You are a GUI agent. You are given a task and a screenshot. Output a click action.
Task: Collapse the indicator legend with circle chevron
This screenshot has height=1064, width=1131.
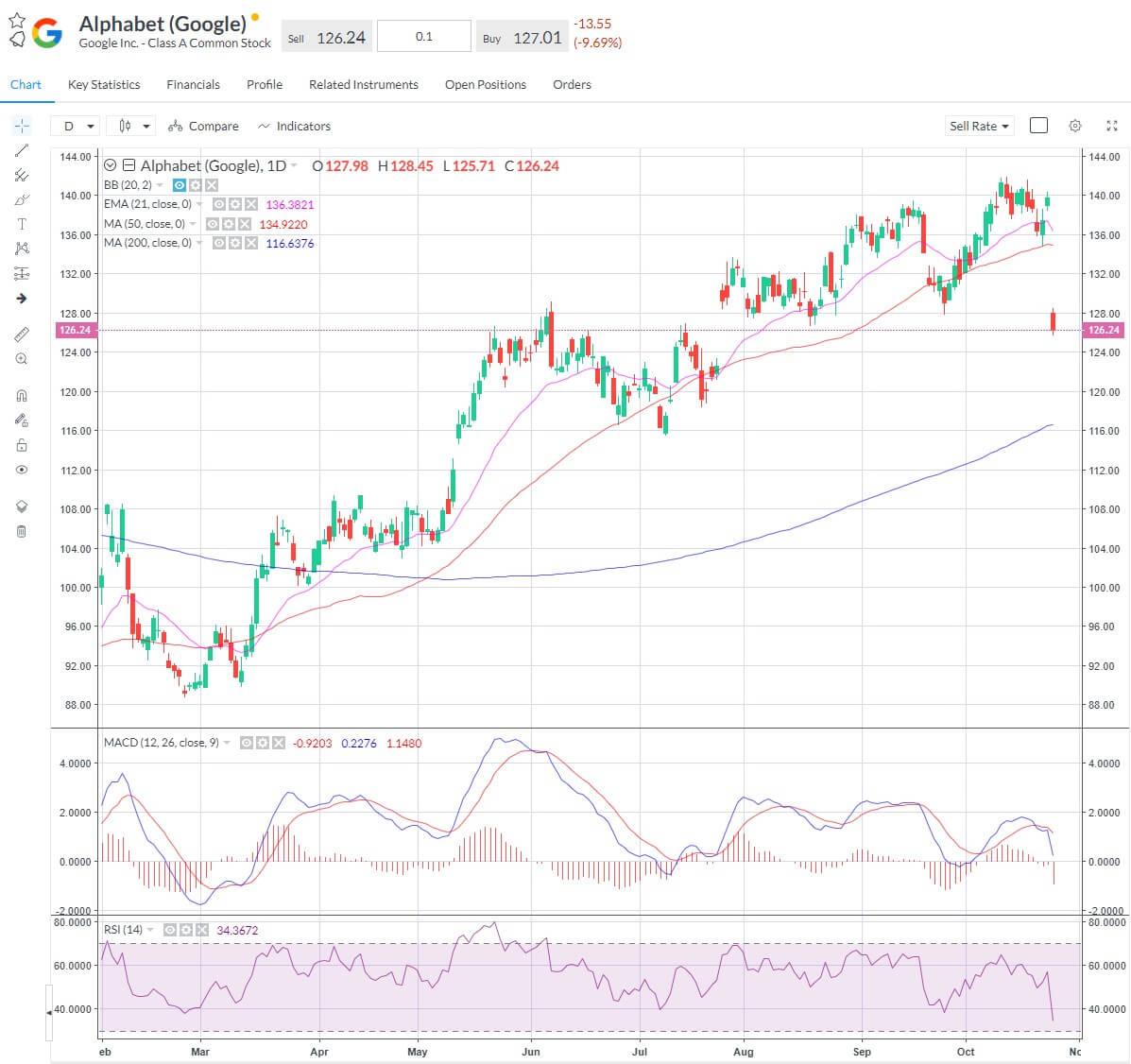pos(111,165)
